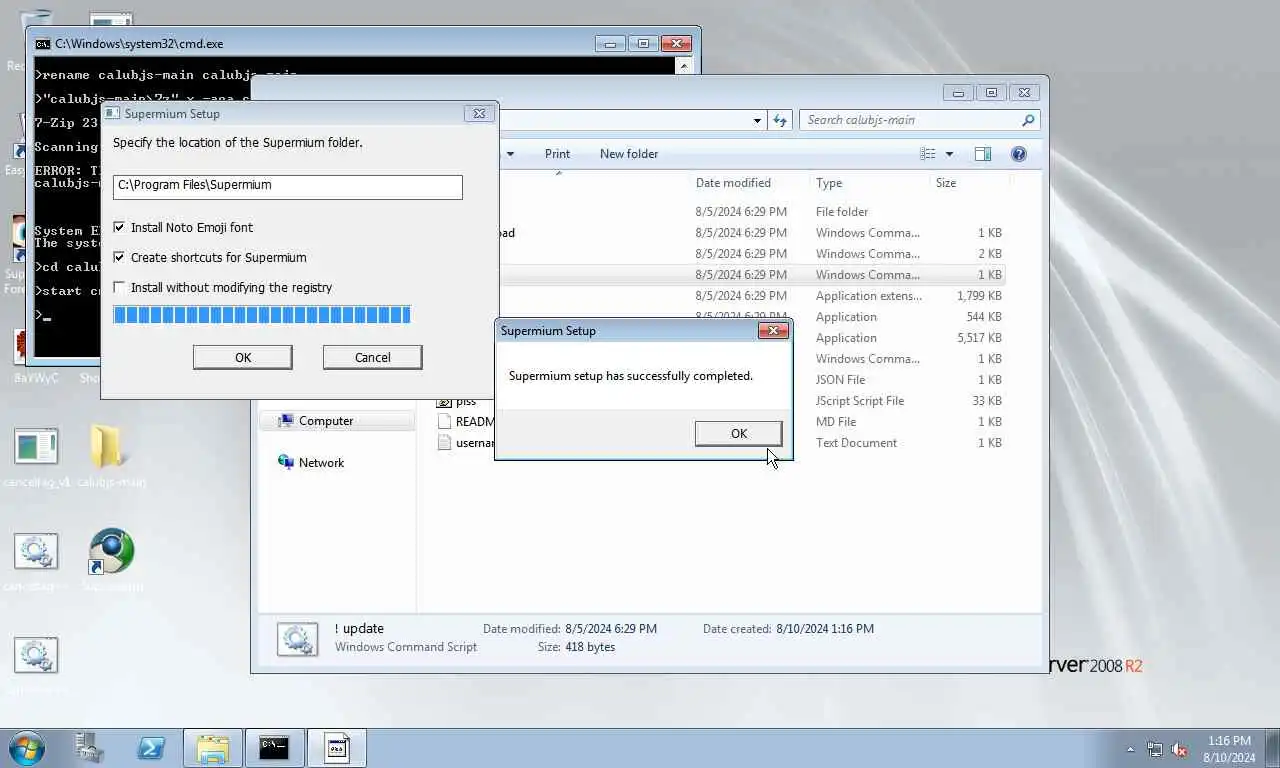1280x768 pixels.
Task: Click Print in the Explorer toolbar
Action: tap(557, 154)
